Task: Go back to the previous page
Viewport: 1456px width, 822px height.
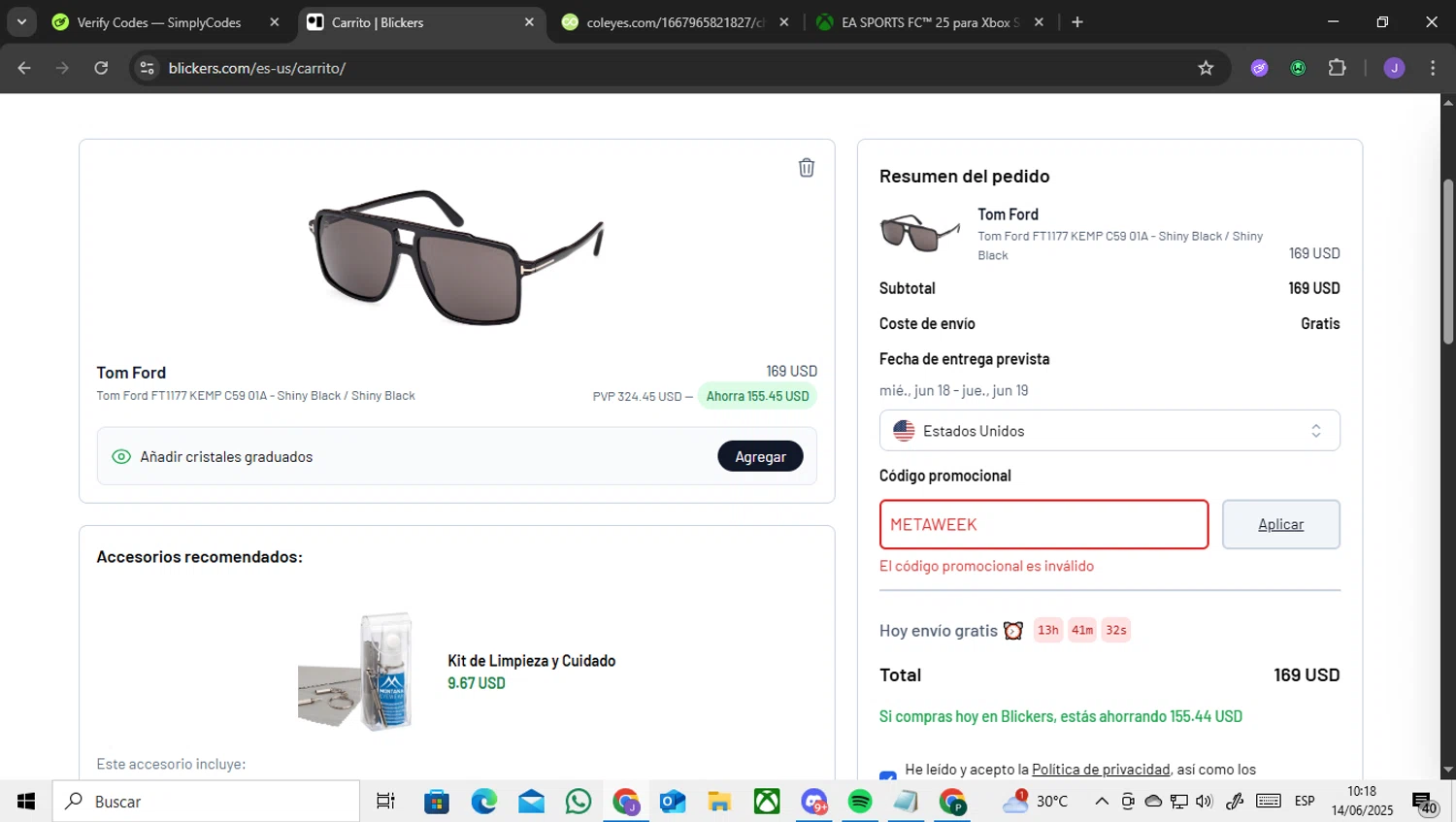Action: 24,68
